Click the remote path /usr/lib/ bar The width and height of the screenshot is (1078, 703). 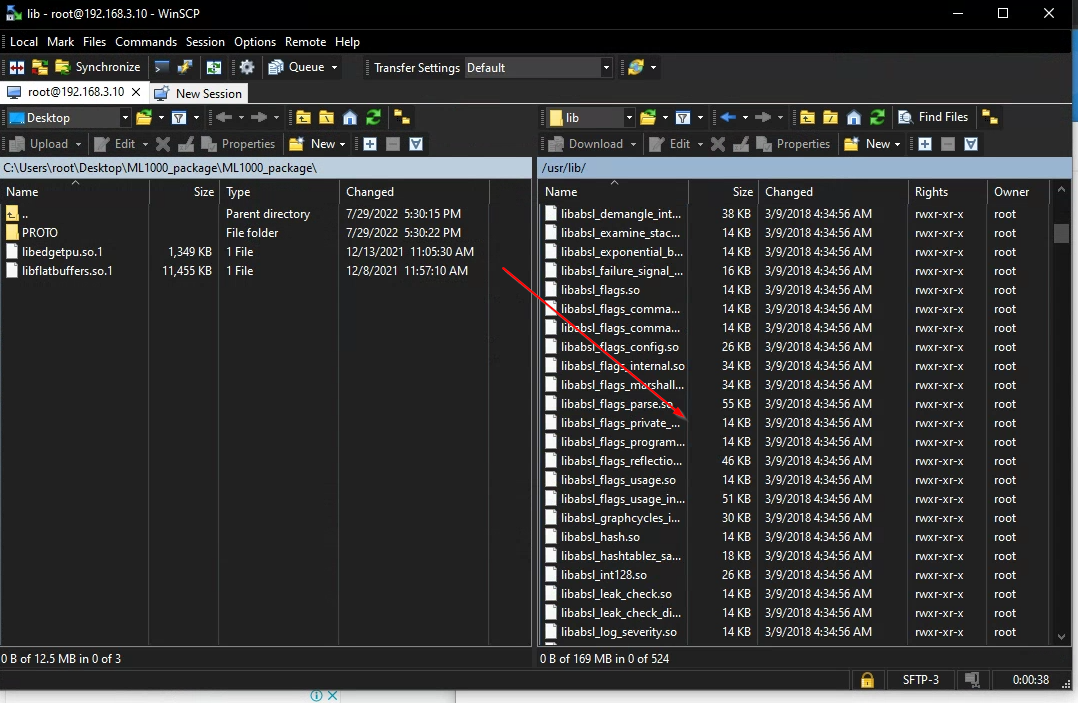(804, 168)
